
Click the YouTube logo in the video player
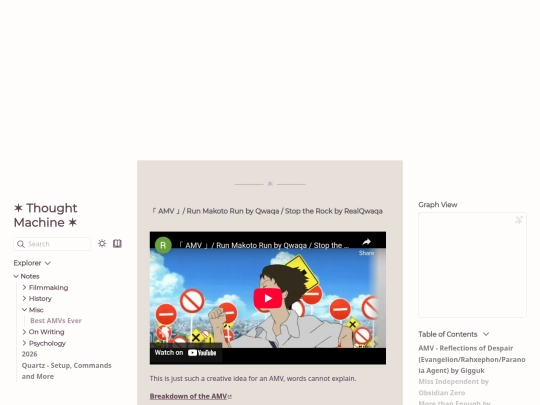[202, 353]
